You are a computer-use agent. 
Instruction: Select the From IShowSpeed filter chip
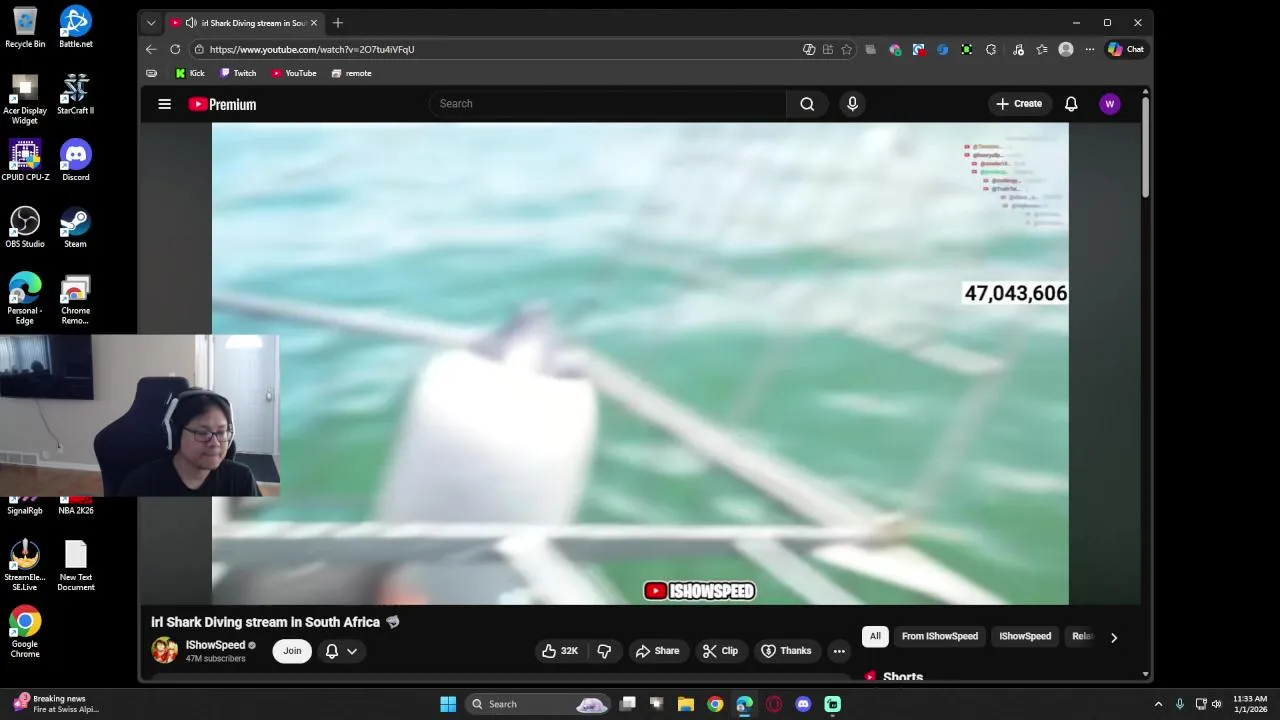pos(940,636)
